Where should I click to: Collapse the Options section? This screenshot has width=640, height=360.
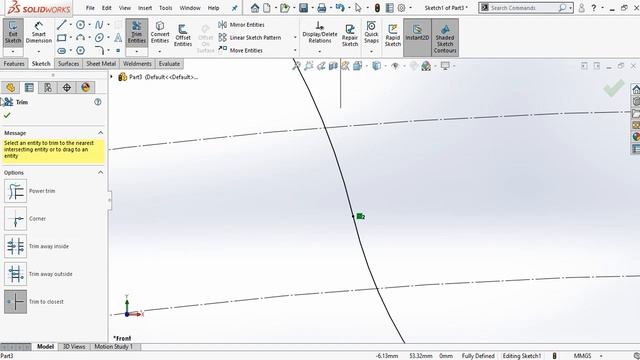[x=100, y=173]
